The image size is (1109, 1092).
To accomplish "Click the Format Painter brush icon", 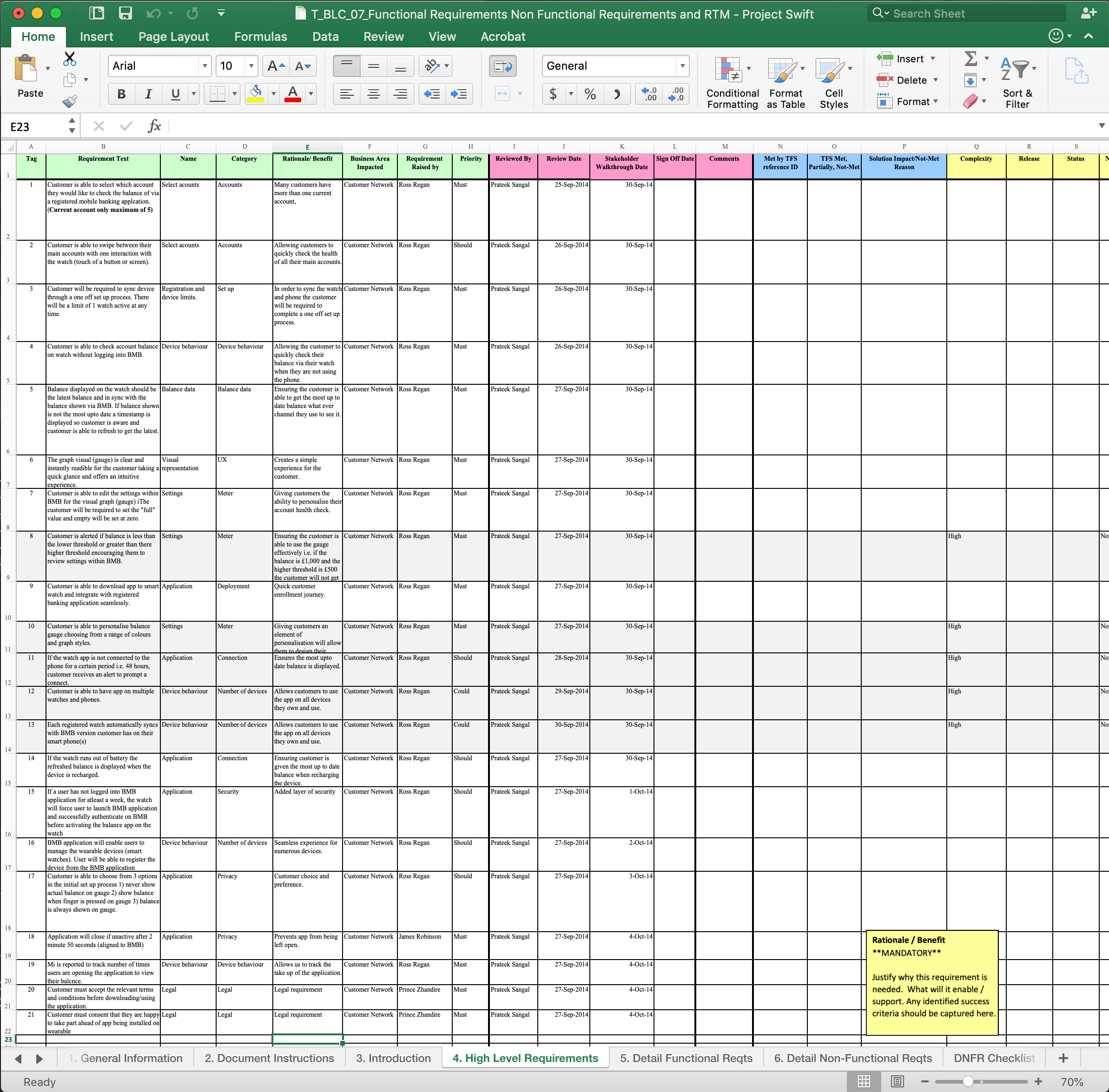I will (69, 101).
